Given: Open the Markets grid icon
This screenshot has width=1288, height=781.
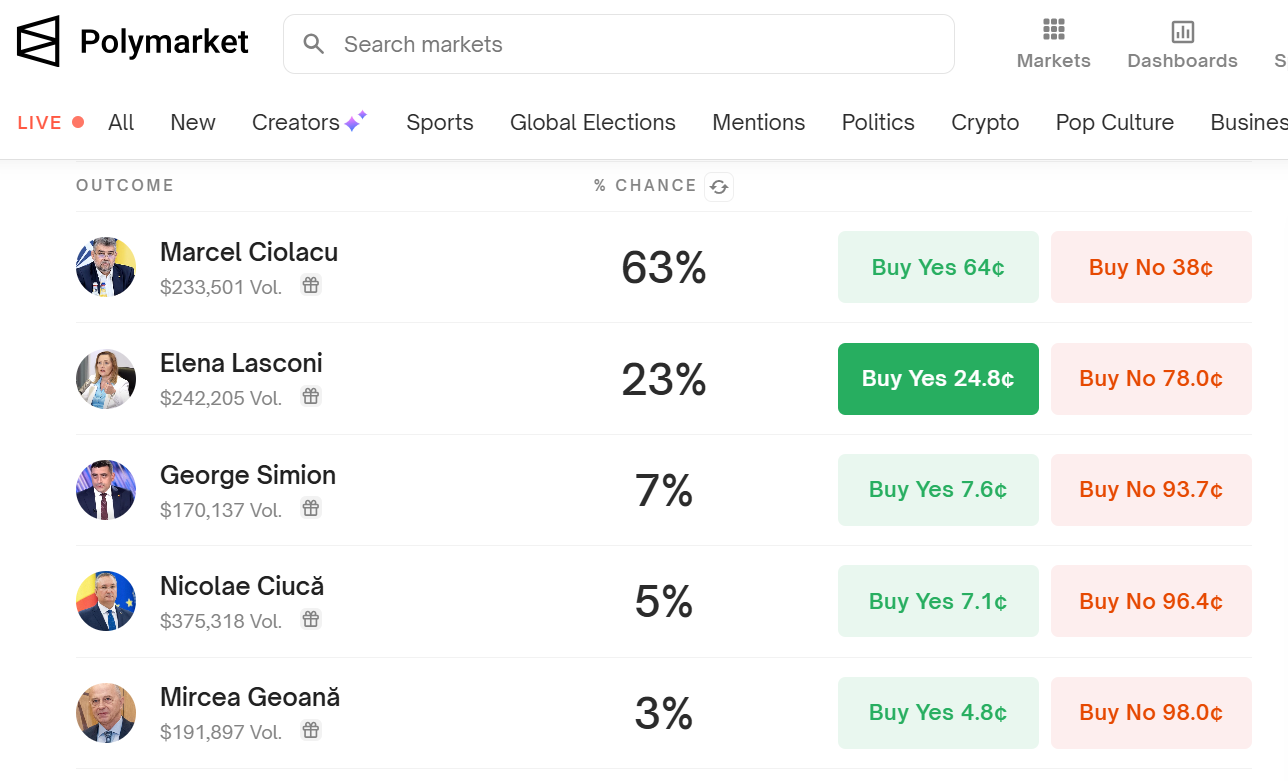Looking at the screenshot, I should pos(1053,30).
